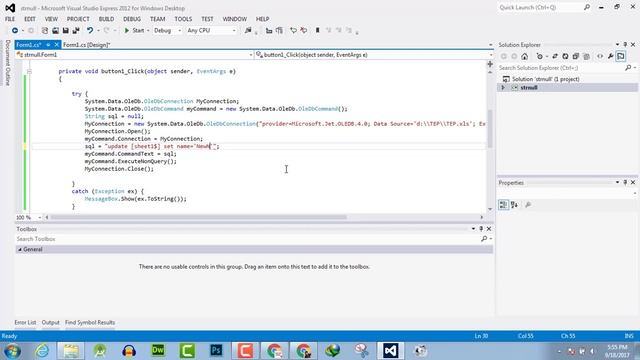Open the Find Symbol Results tab
Screen dimensions: 640x360
pos(90,322)
